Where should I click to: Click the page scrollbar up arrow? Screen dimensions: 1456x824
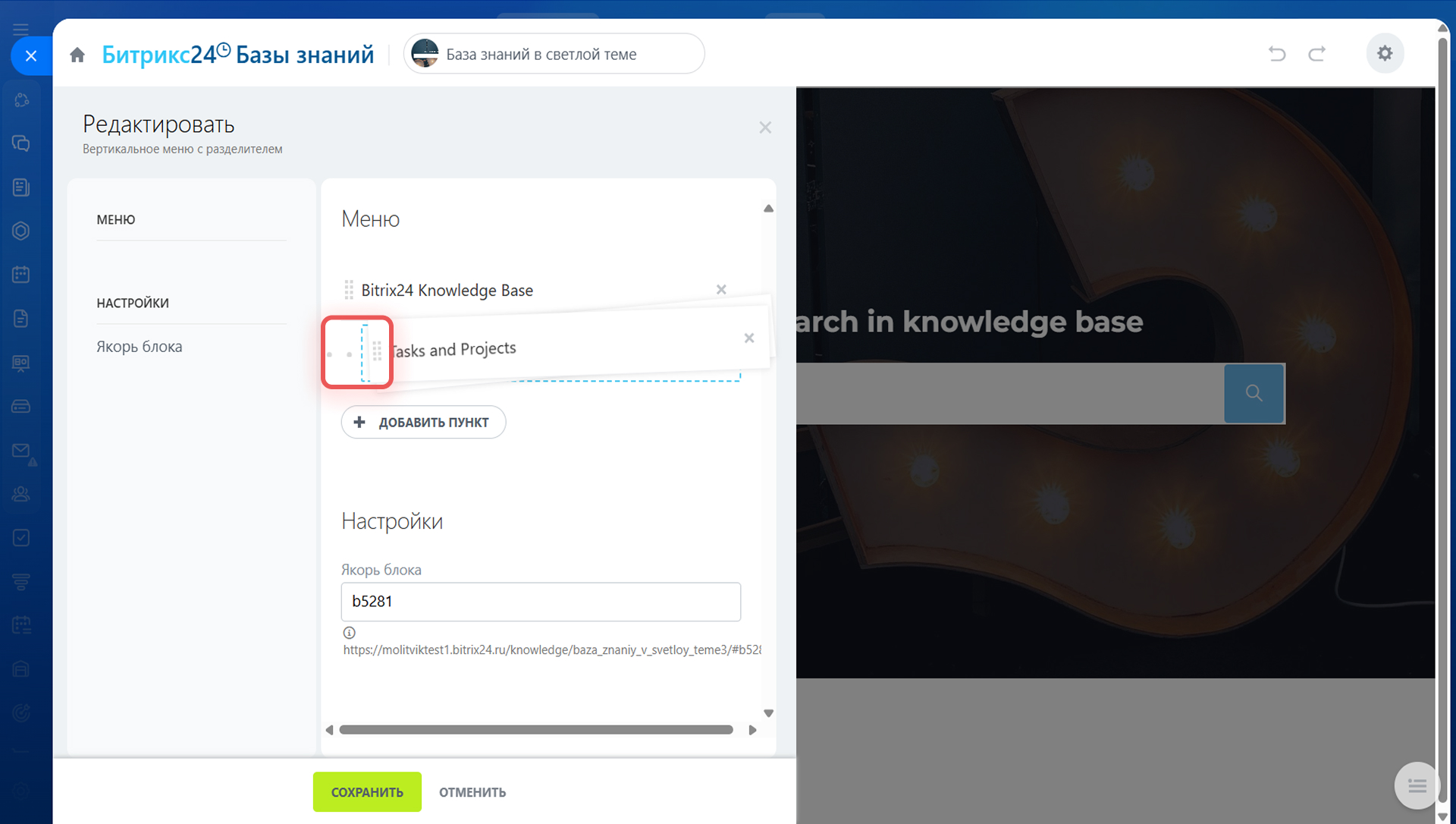click(1443, 27)
